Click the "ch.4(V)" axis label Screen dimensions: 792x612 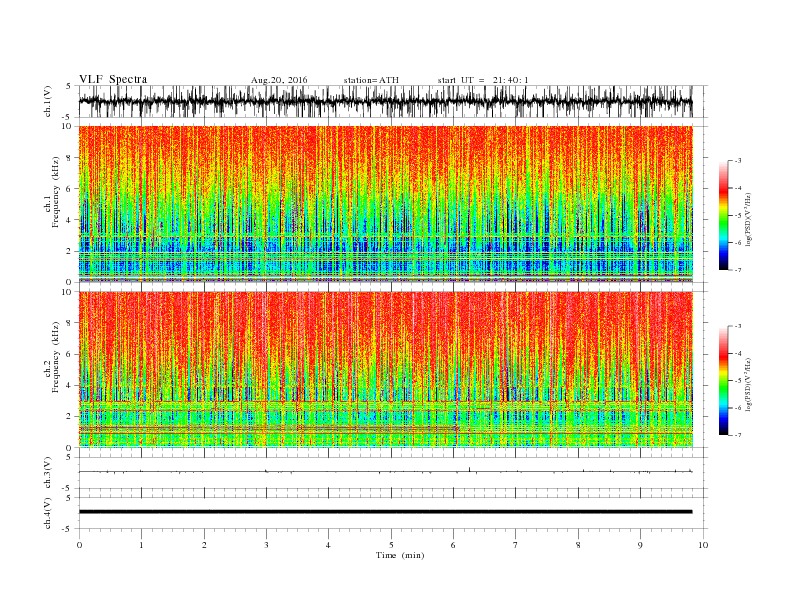(48, 513)
